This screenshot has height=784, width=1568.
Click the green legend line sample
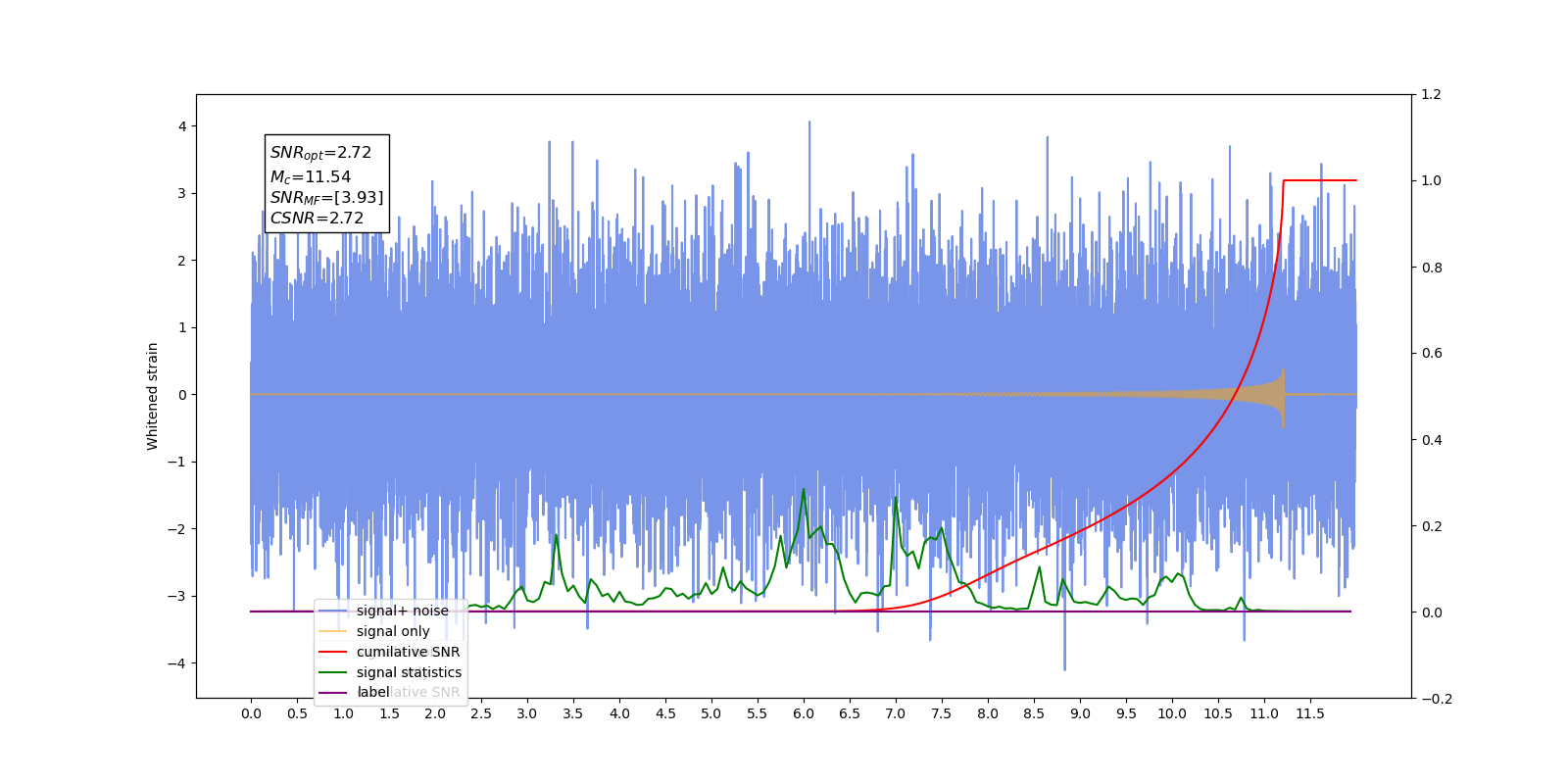[333, 672]
